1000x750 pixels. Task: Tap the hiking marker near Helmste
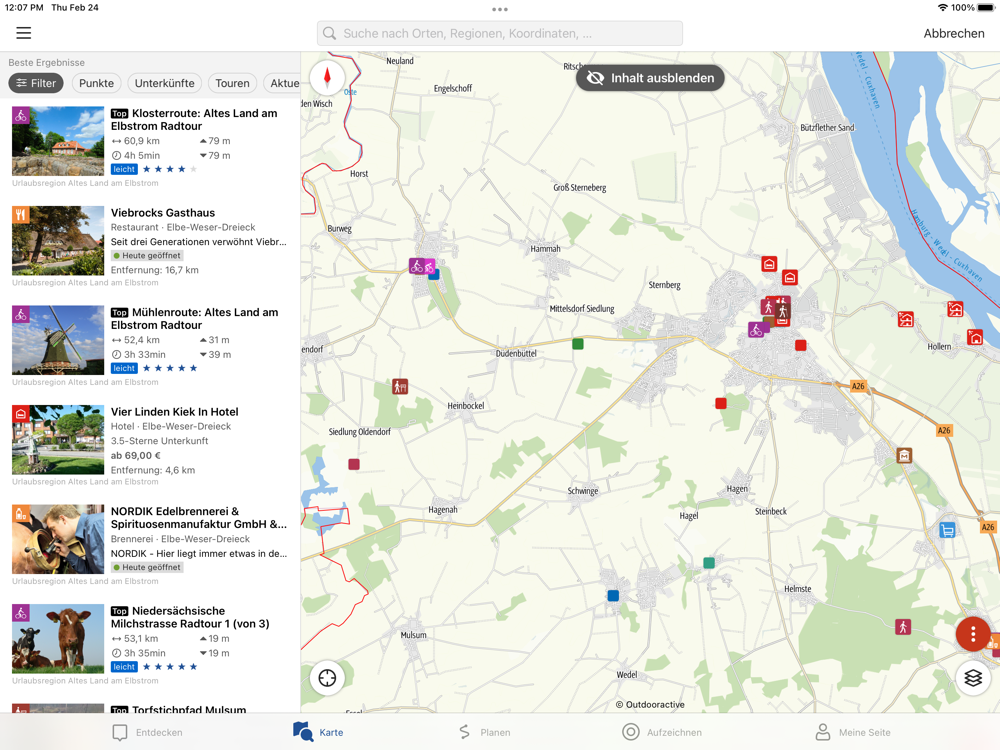pos(903,627)
